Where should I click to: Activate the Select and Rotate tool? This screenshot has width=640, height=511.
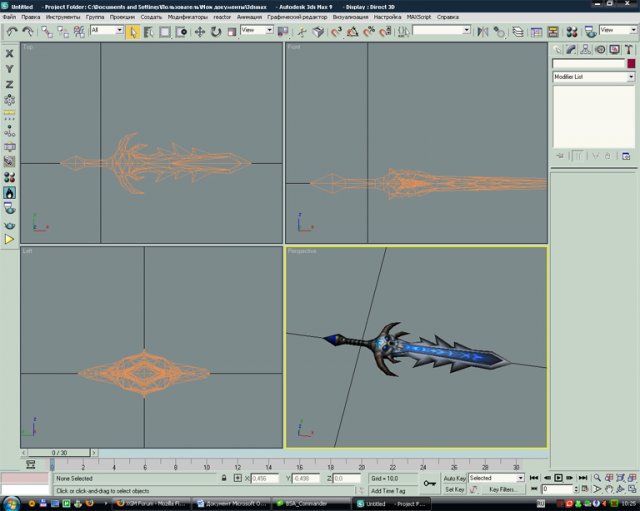[216, 32]
